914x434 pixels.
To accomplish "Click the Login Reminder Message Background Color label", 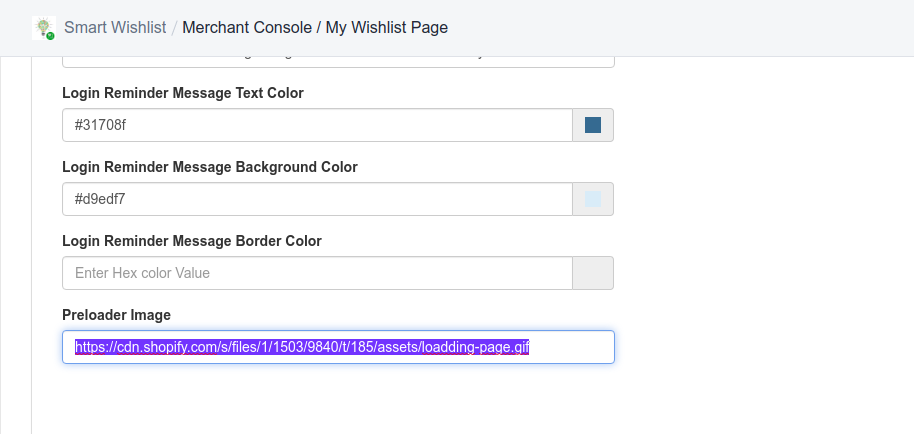I will pyautogui.click(x=210, y=167).
